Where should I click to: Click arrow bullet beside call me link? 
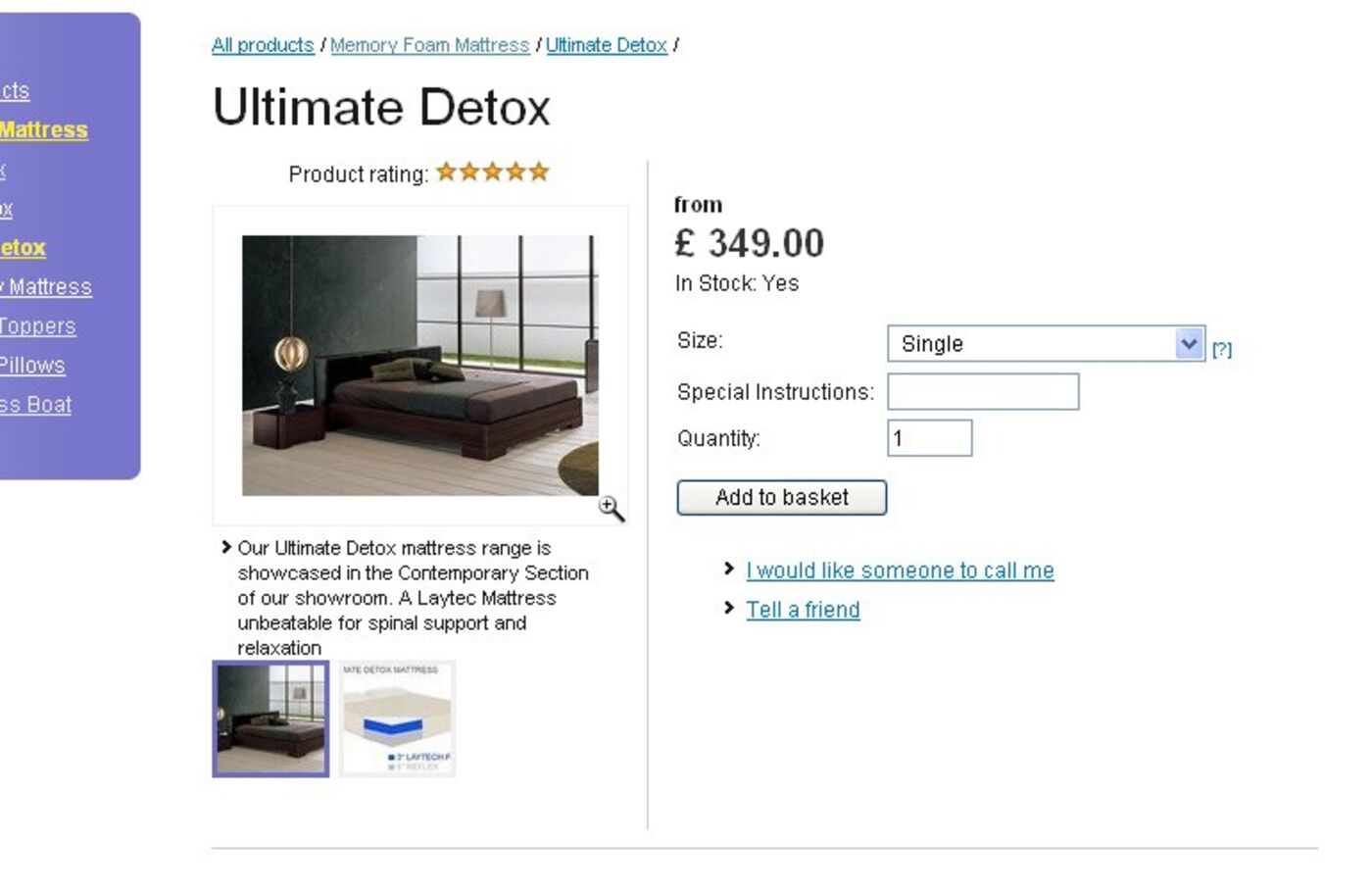(729, 569)
